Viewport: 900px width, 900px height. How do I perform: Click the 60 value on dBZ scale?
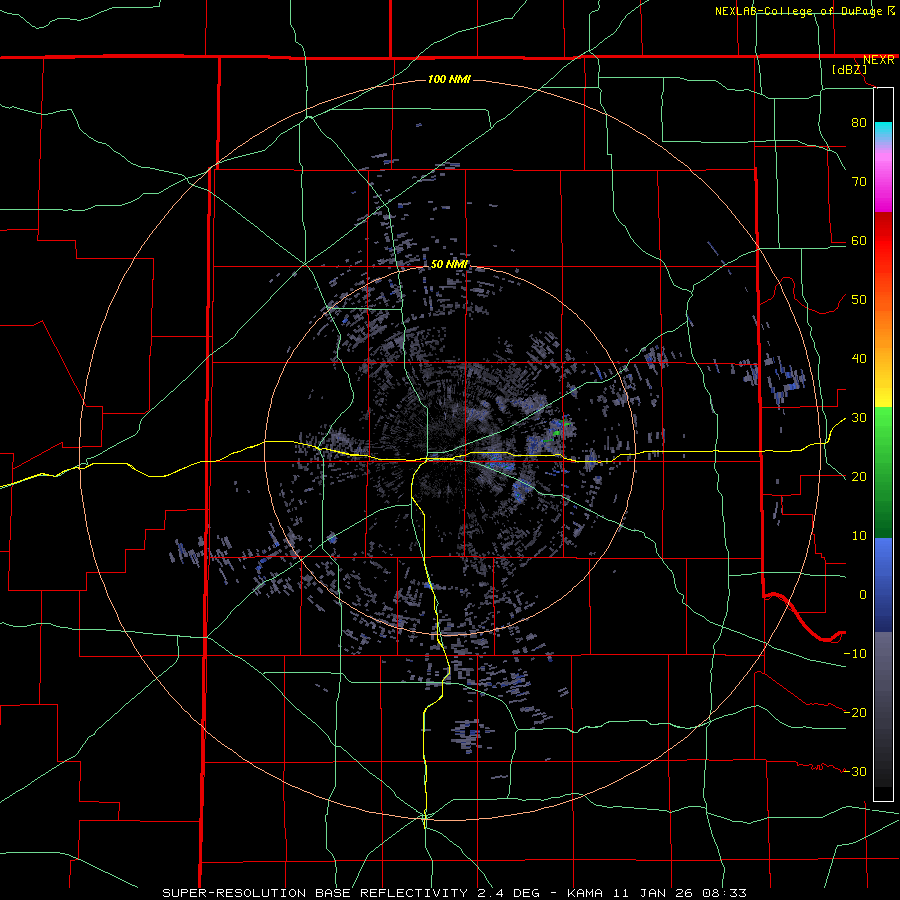859,240
